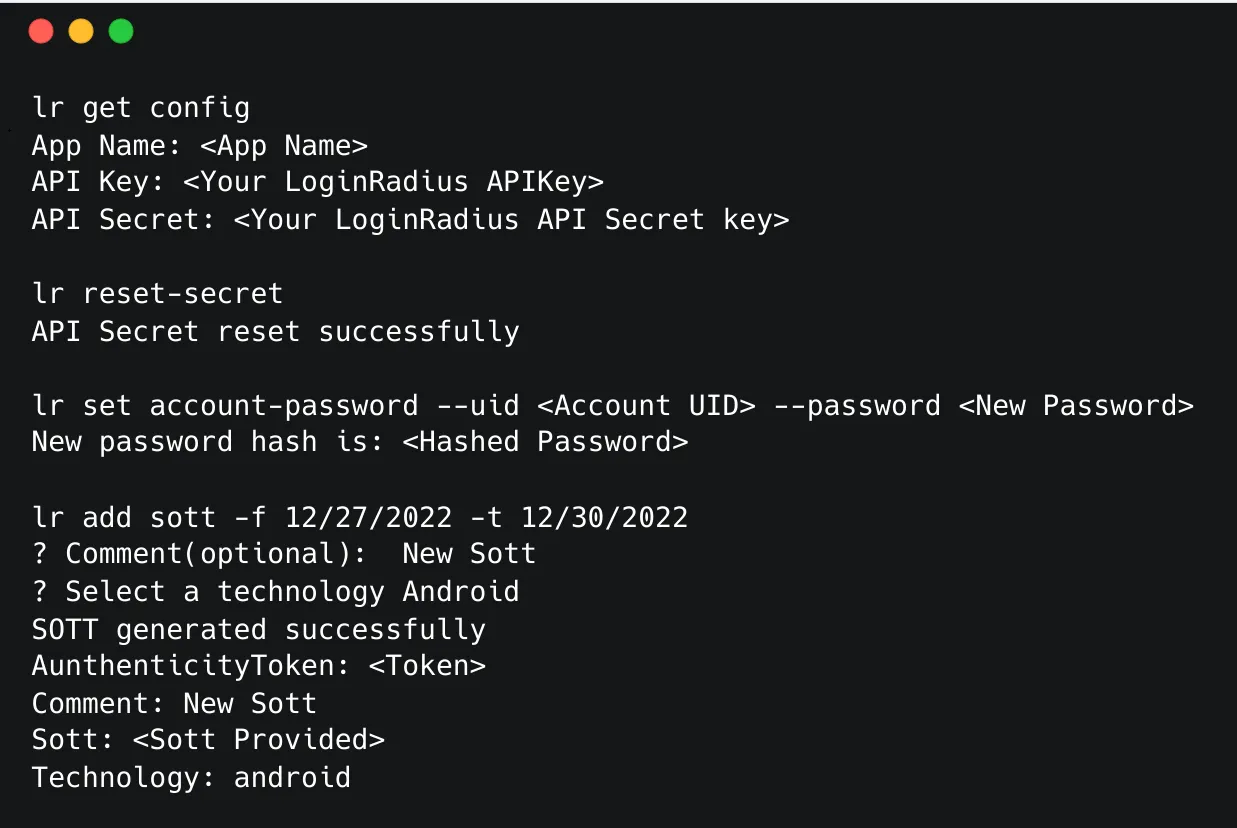The height and width of the screenshot is (828, 1237).
Task: Click the '<Sott Provided>' value
Action: pos(309,740)
